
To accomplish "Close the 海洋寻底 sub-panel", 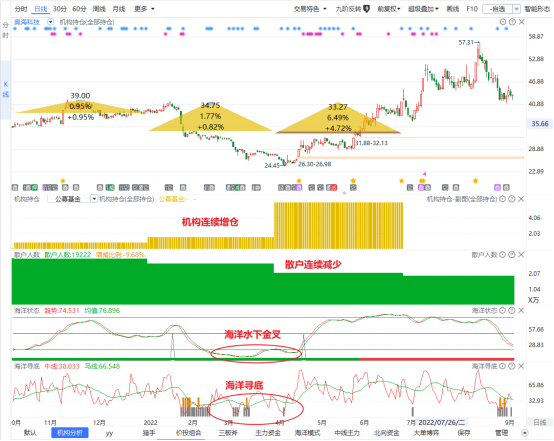I will (521, 366).
